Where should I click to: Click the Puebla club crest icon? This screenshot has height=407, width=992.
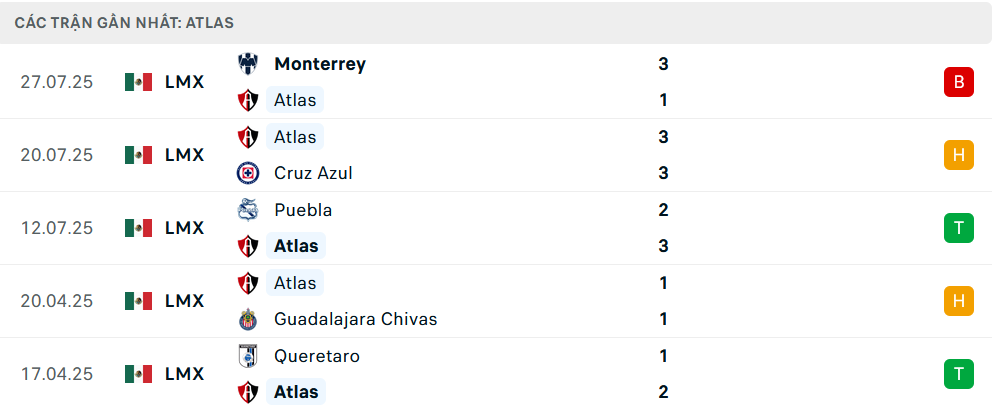[x=247, y=210]
